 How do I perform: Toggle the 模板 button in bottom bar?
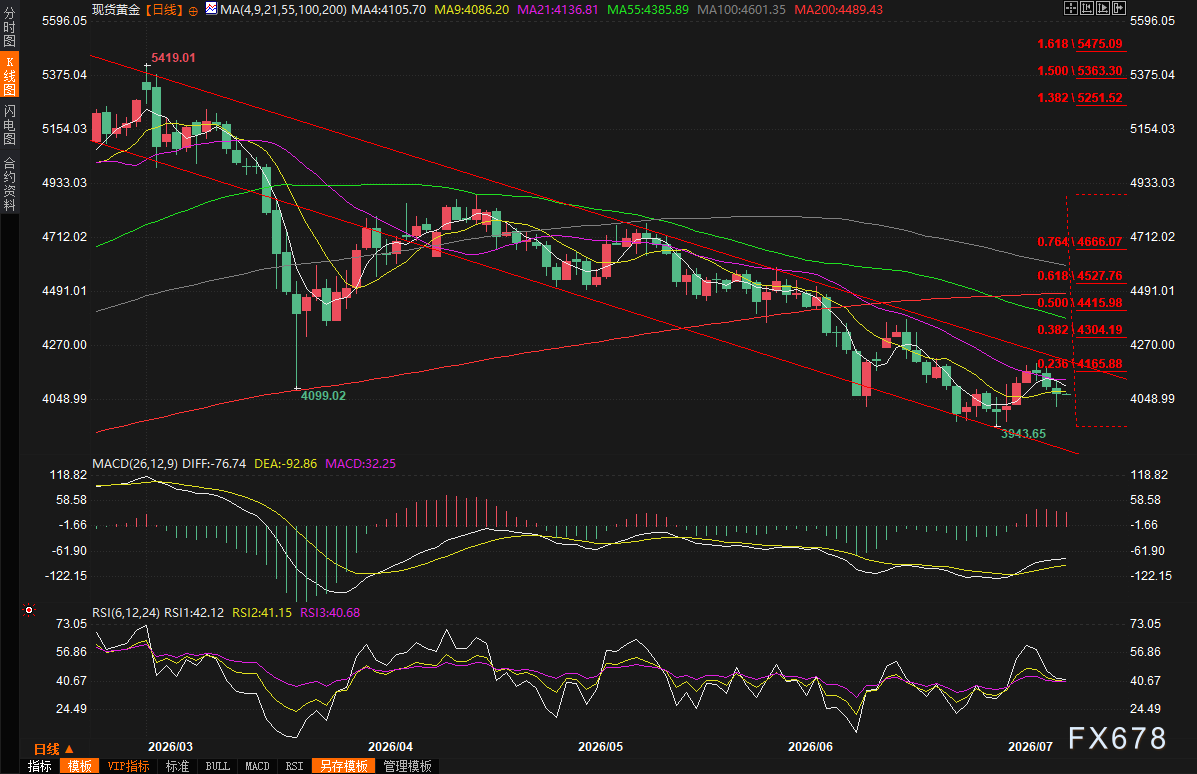79,766
